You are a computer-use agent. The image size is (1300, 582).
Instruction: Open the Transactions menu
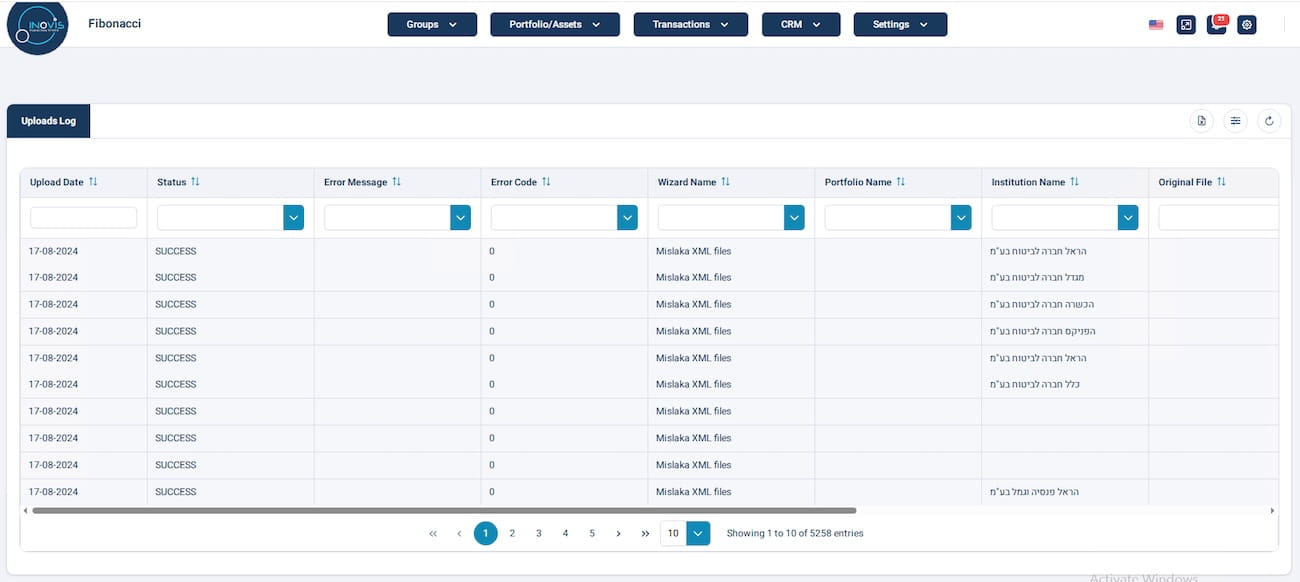pos(690,25)
